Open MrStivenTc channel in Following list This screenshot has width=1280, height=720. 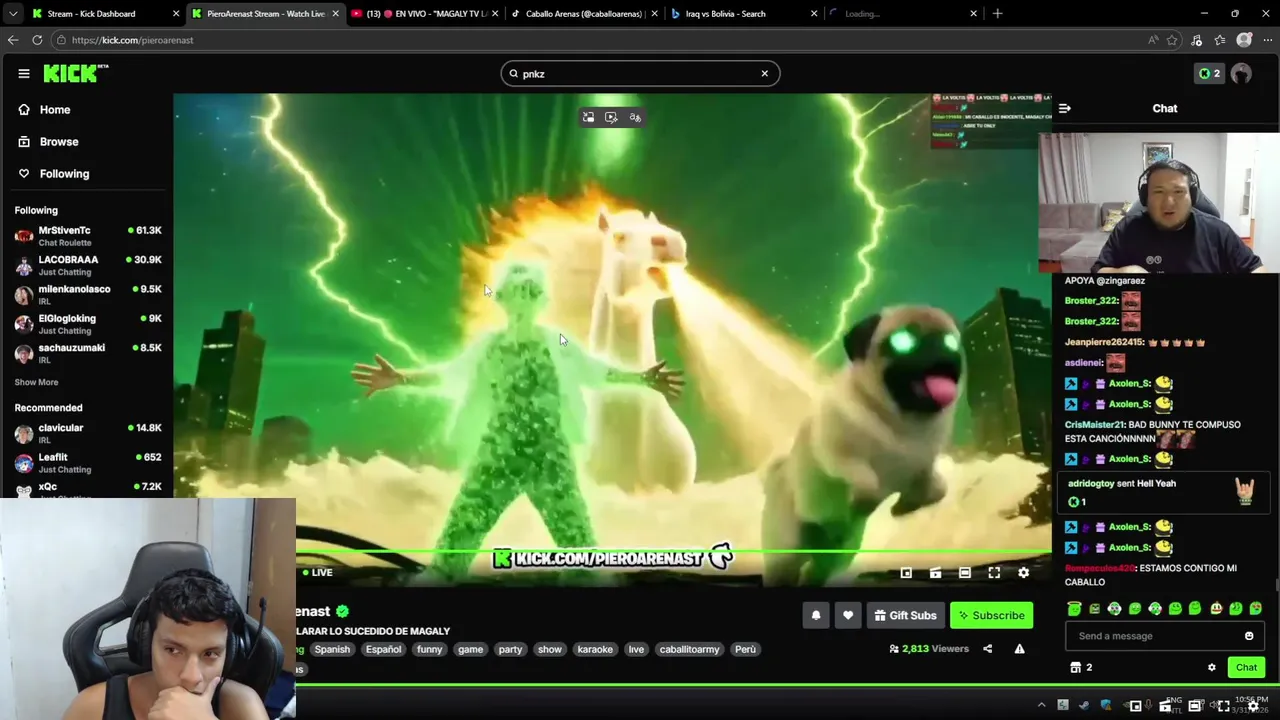[x=88, y=236]
